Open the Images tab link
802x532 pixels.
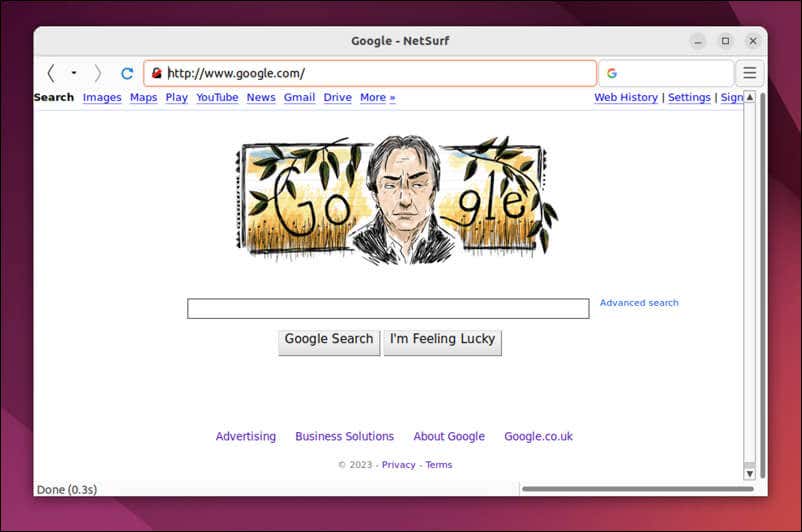[102, 97]
